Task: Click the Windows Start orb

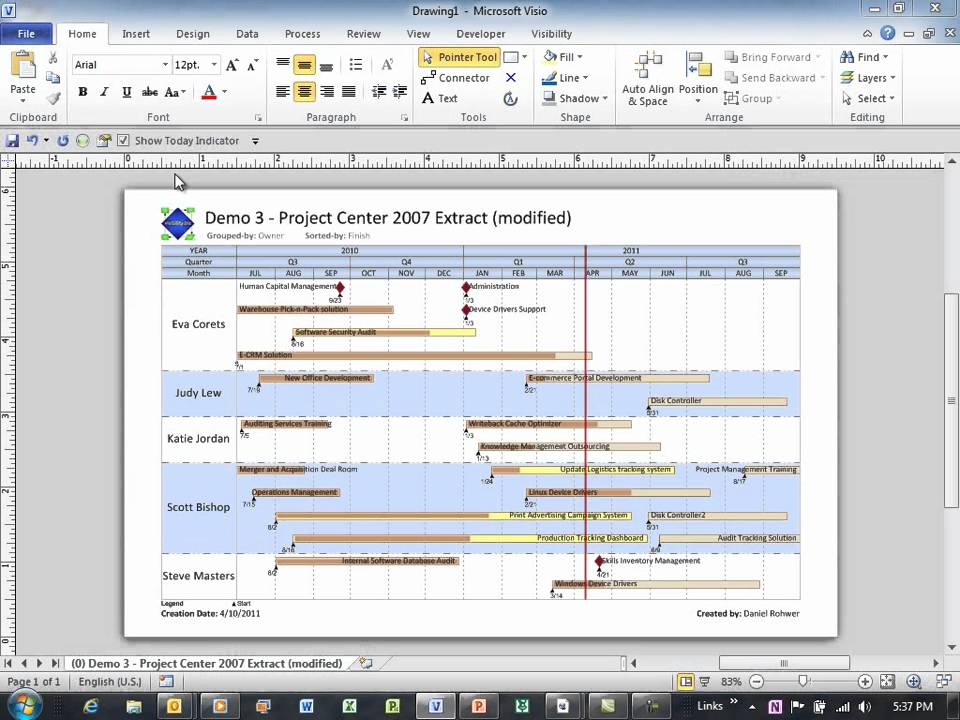Action: coord(23,705)
